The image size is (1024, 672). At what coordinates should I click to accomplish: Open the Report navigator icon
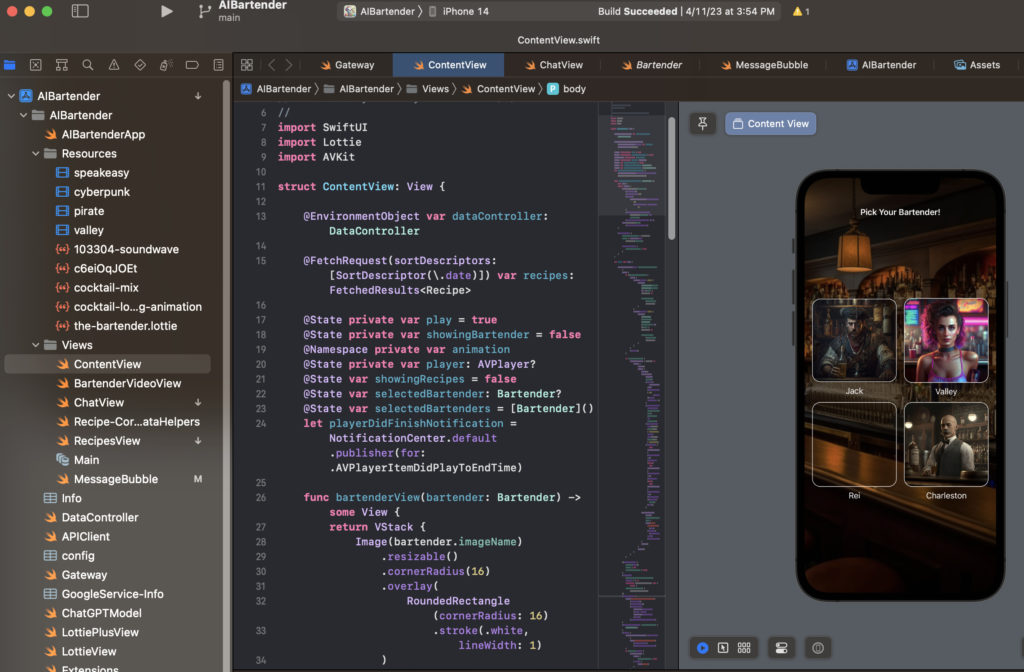[218, 65]
